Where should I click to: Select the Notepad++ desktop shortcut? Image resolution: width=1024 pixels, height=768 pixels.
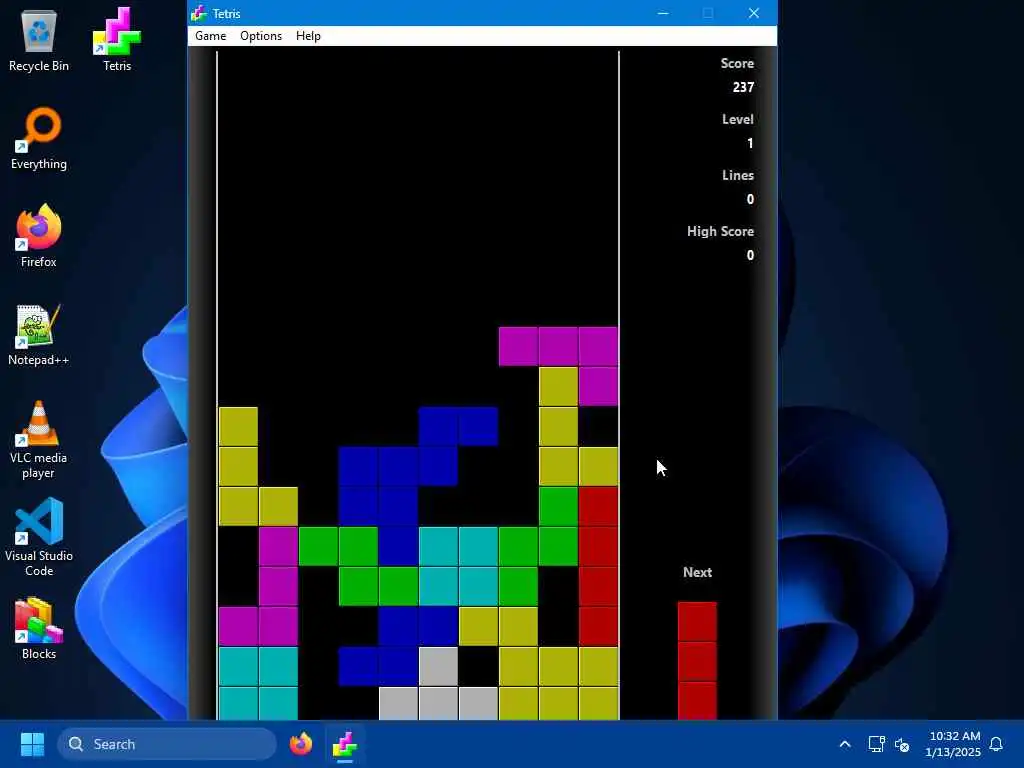[39, 334]
